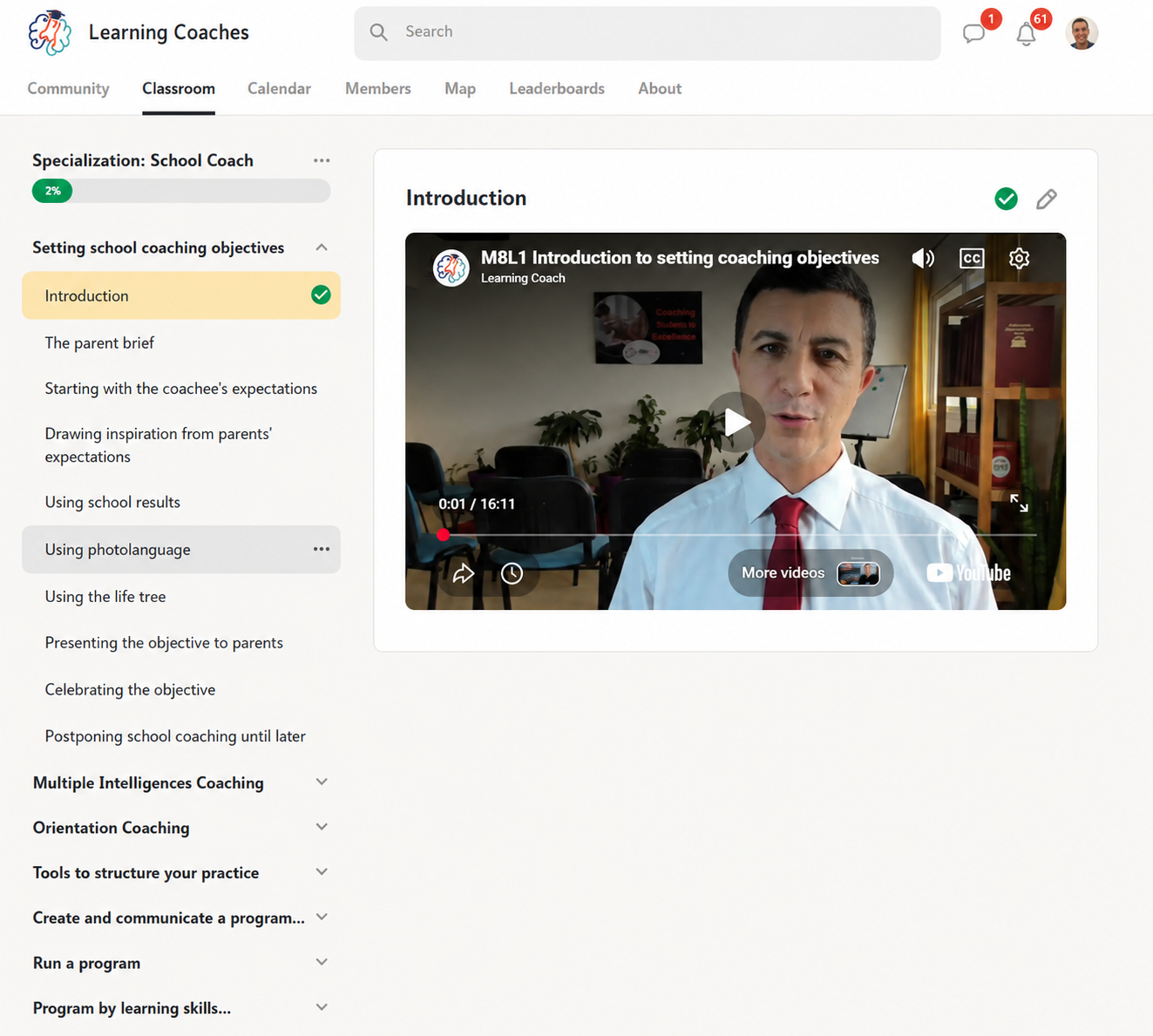Click the Learning Coaches site title
Image resolution: width=1153 pixels, height=1036 pixels.
click(x=169, y=32)
